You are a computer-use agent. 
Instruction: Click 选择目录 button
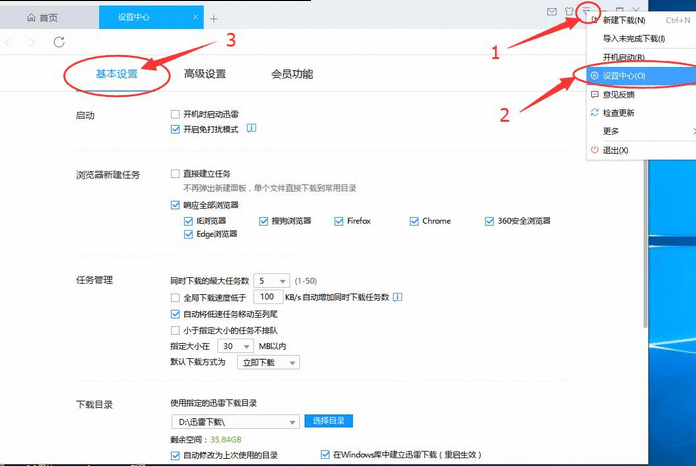click(x=328, y=421)
